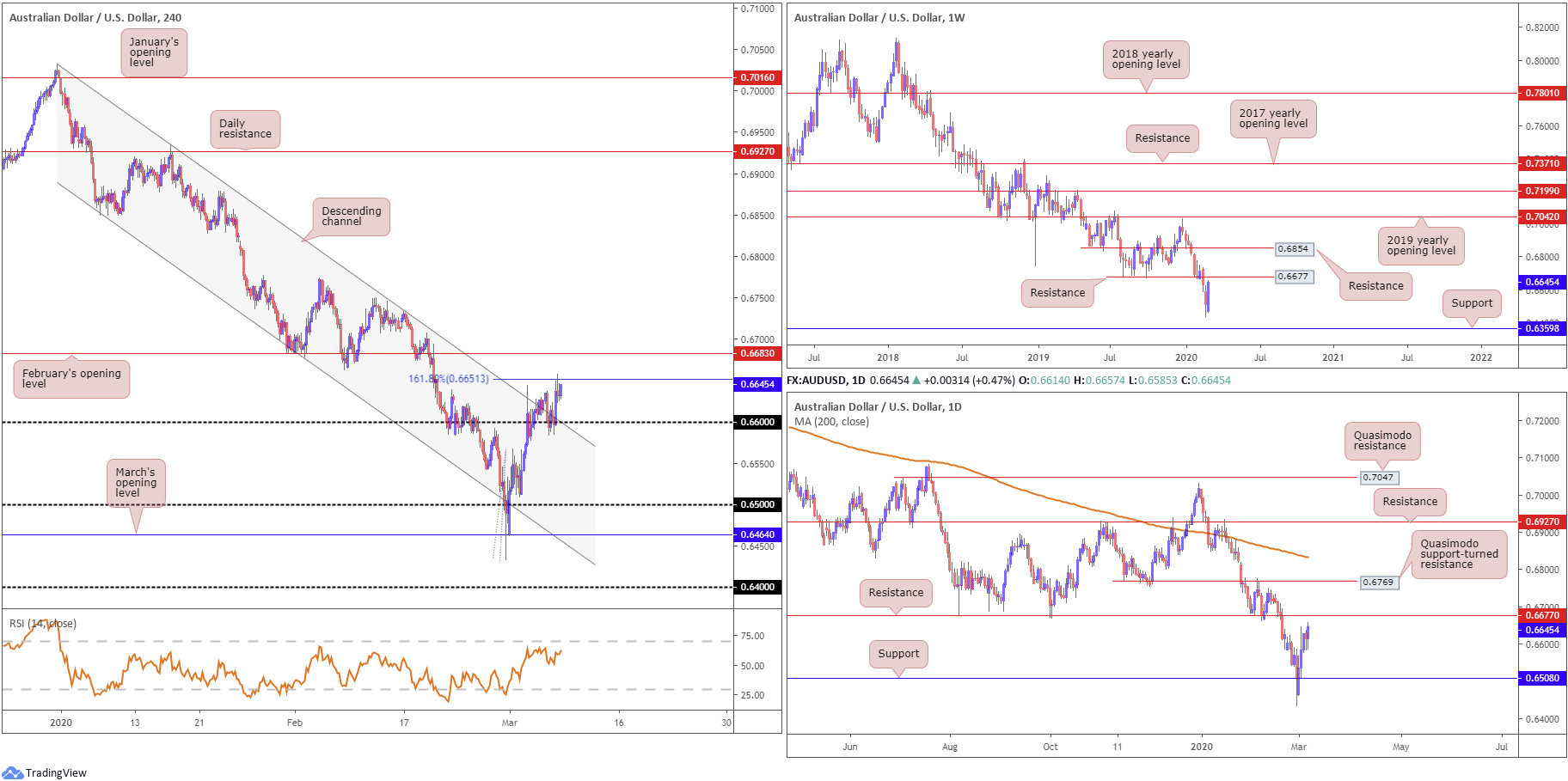The width and height of the screenshot is (1568, 781).
Task: Click February's opening level callout
Action: (x=71, y=379)
